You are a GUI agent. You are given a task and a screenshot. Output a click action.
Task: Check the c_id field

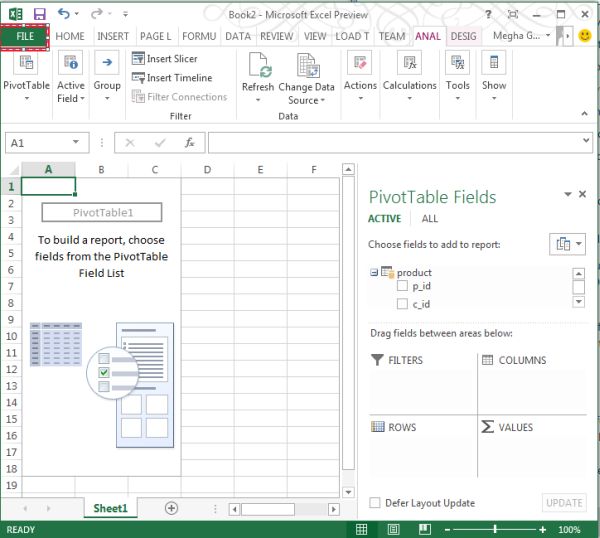tap(402, 304)
